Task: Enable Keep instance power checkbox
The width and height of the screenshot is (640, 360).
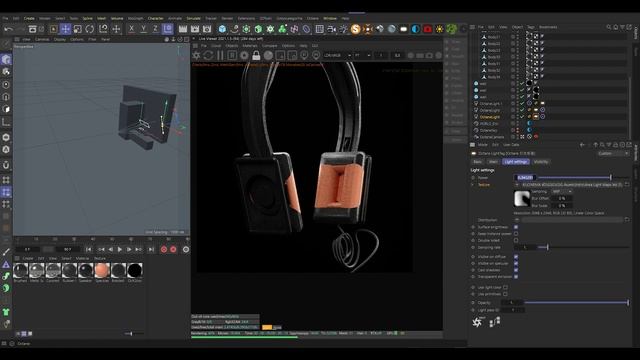Action: [516, 234]
